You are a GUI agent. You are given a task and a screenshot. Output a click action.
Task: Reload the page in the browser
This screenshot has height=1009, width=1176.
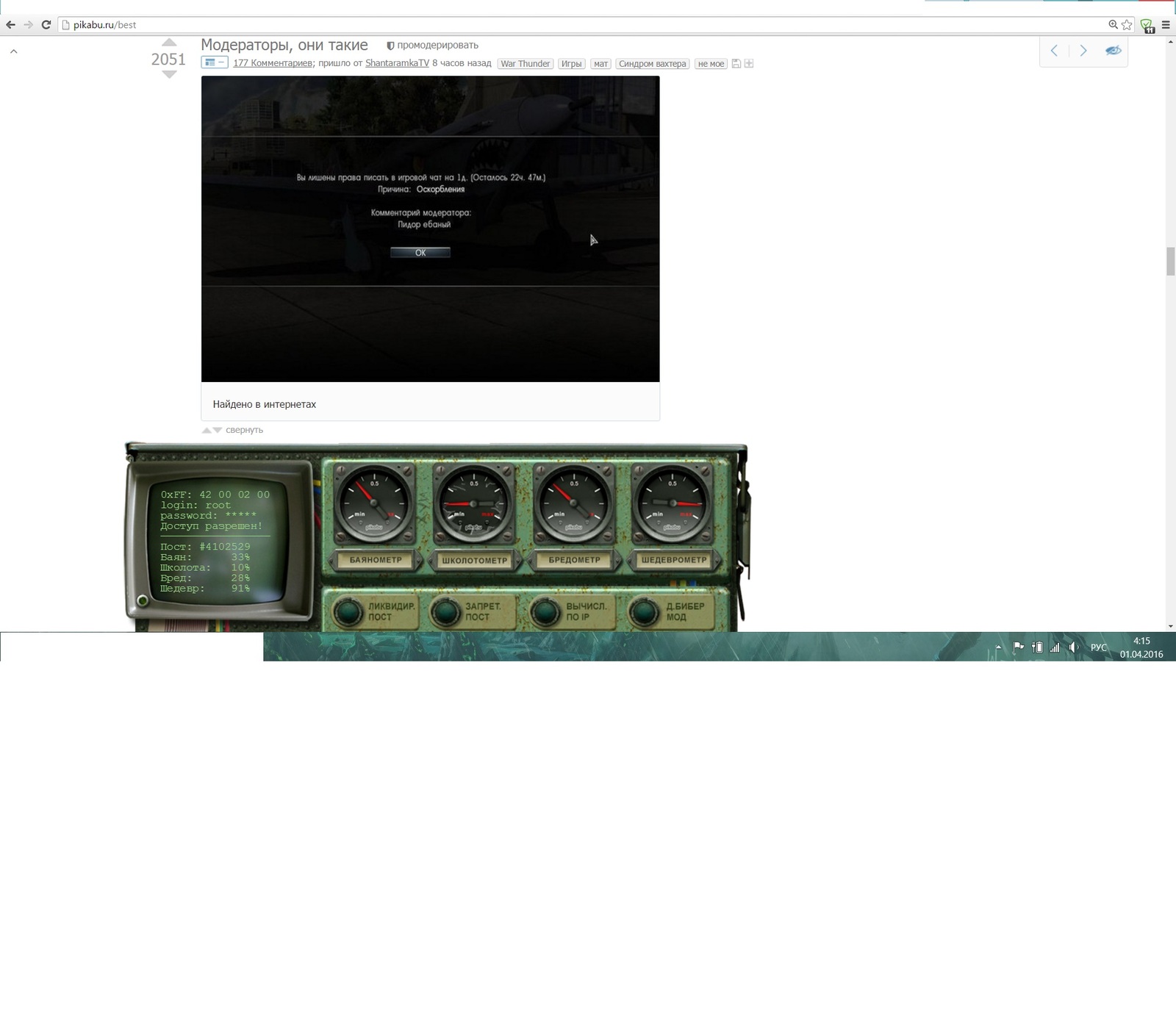pyautogui.click(x=46, y=25)
